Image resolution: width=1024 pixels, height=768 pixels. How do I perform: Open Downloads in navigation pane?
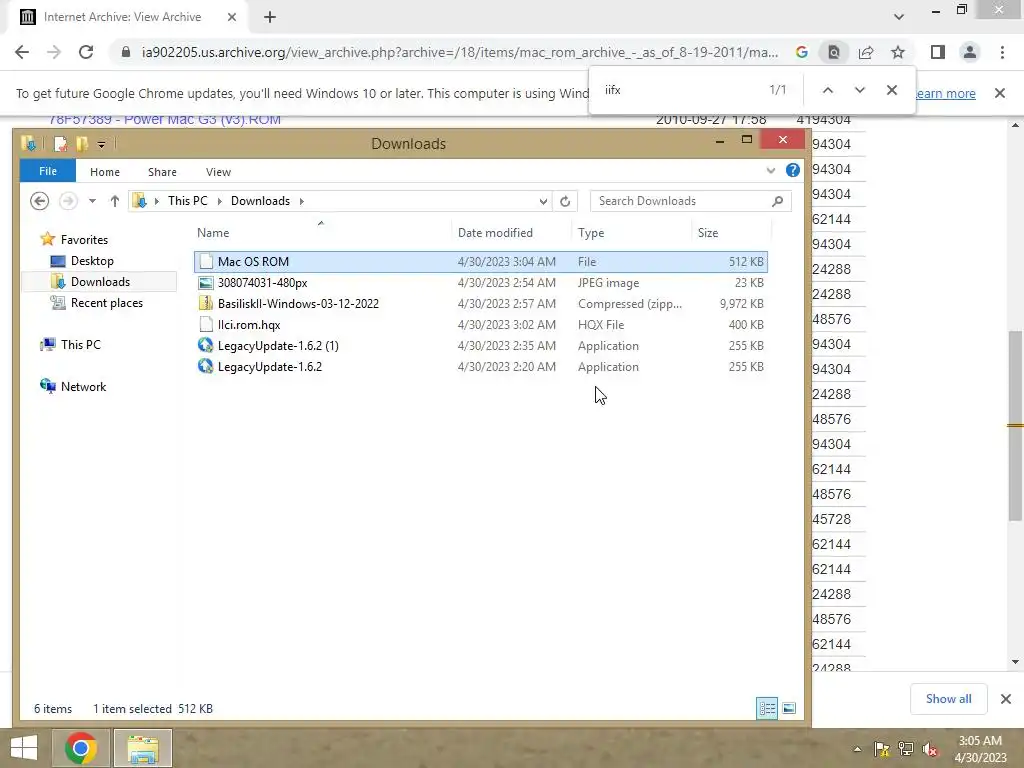click(100, 281)
